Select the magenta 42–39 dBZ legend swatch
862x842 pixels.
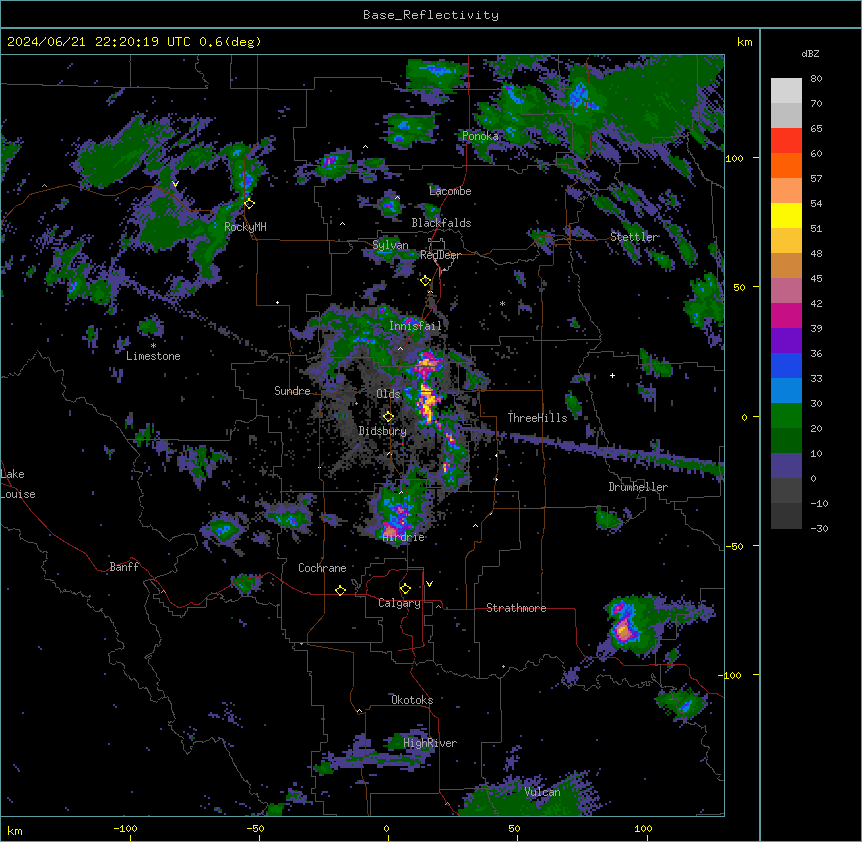click(x=786, y=315)
